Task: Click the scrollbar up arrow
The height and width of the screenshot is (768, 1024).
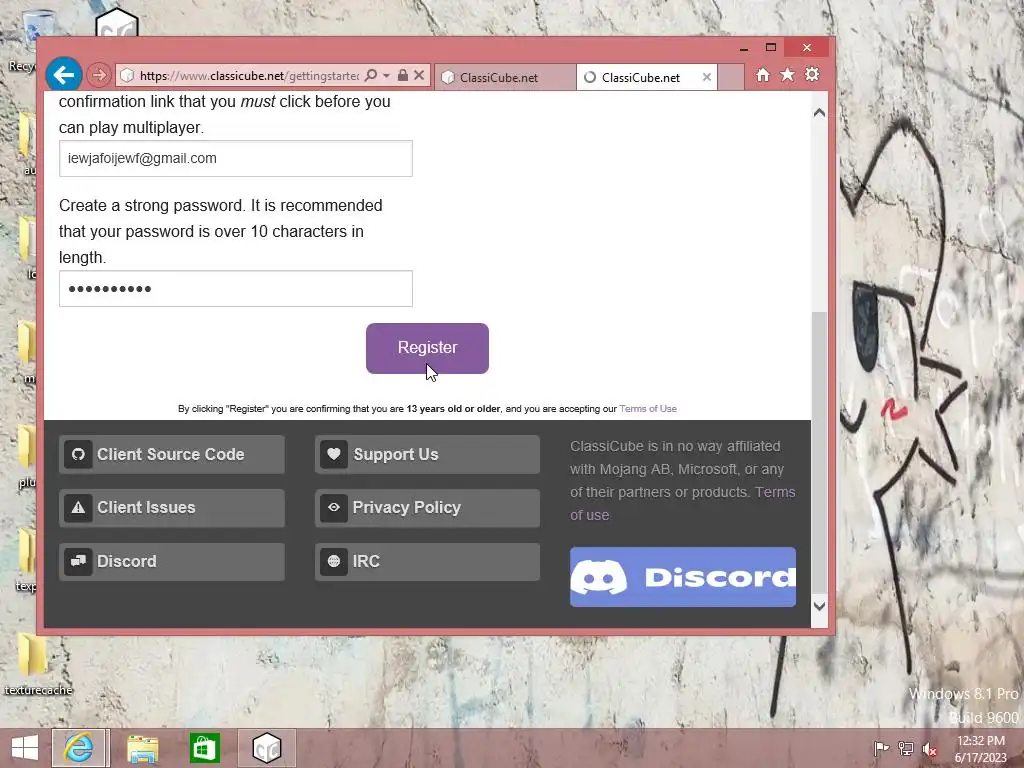Action: (x=819, y=113)
